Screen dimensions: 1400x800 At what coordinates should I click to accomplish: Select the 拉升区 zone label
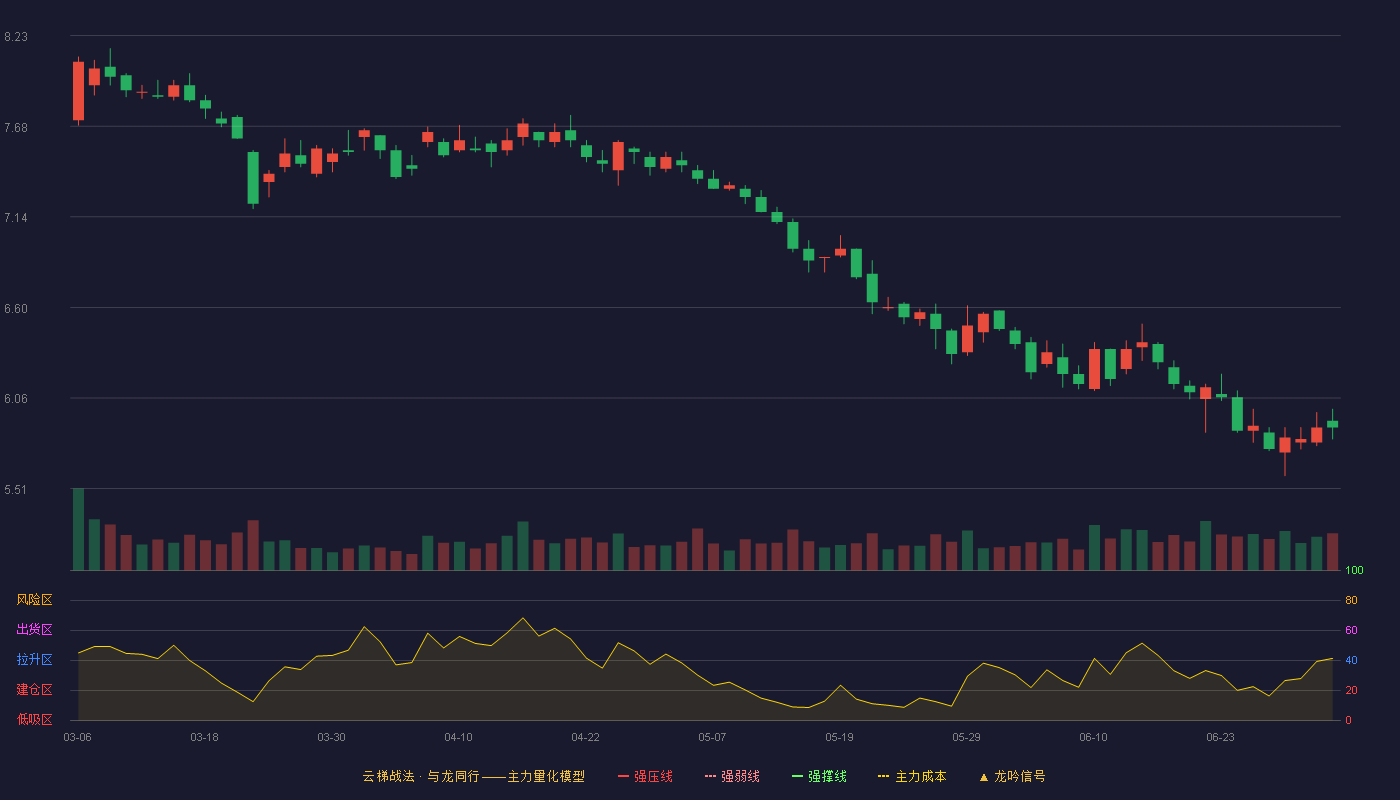click(x=34, y=660)
